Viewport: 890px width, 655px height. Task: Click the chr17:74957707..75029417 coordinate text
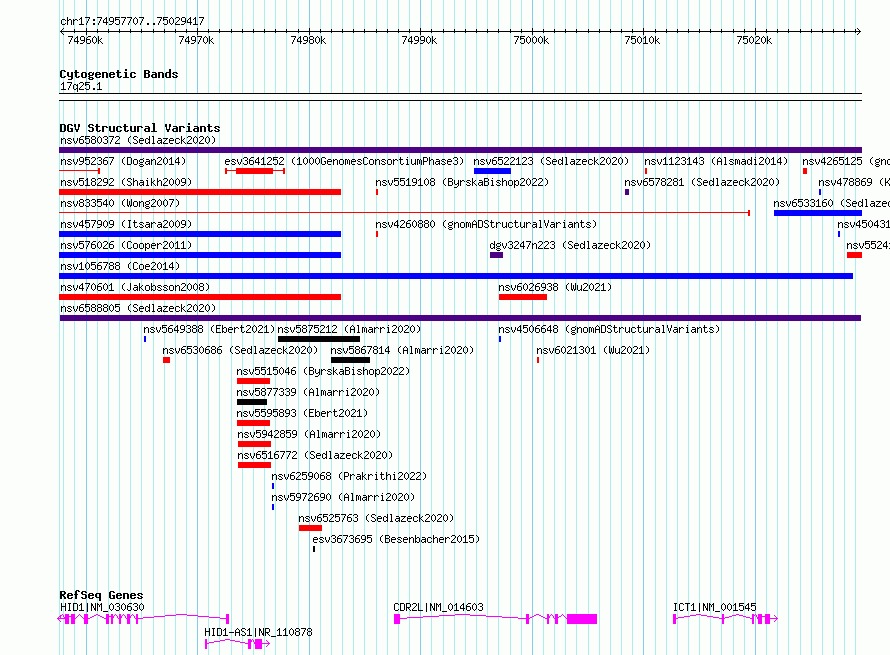coord(132,22)
